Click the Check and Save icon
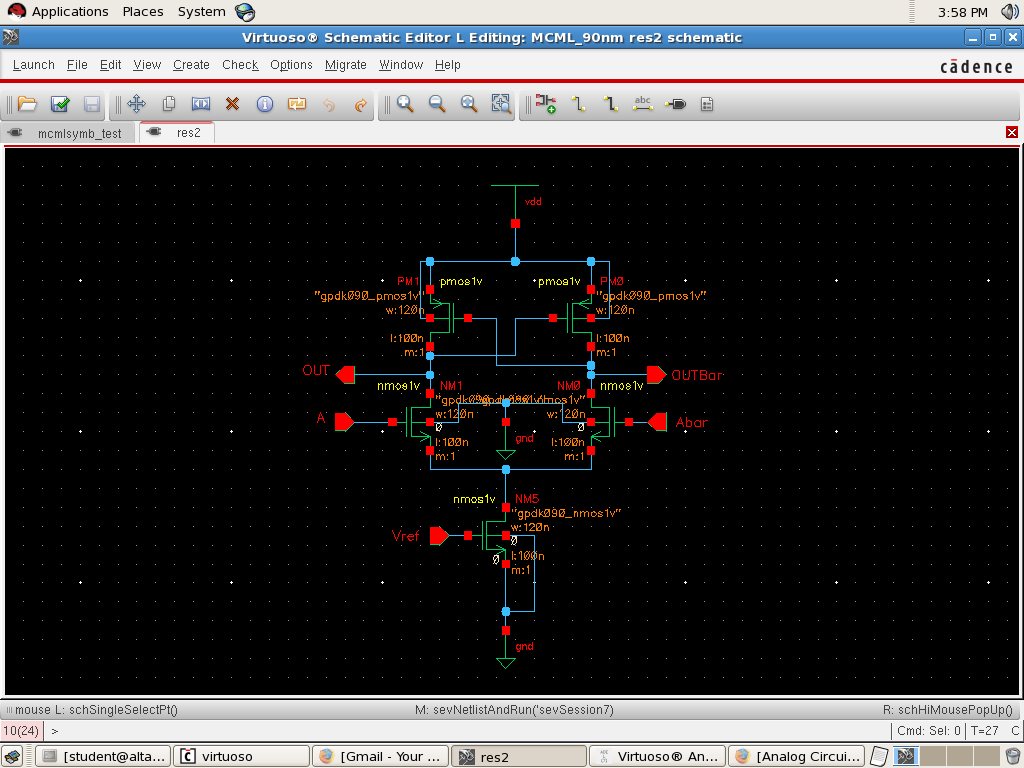This screenshot has width=1024, height=768. (60, 104)
